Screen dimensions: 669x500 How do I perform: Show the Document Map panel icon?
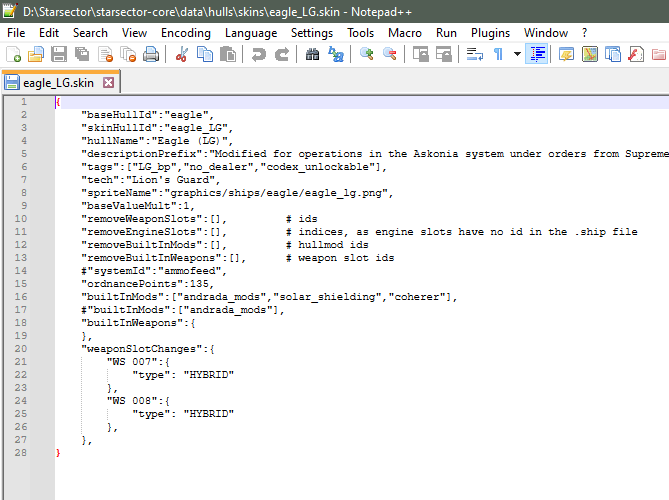(x=590, y=55)
